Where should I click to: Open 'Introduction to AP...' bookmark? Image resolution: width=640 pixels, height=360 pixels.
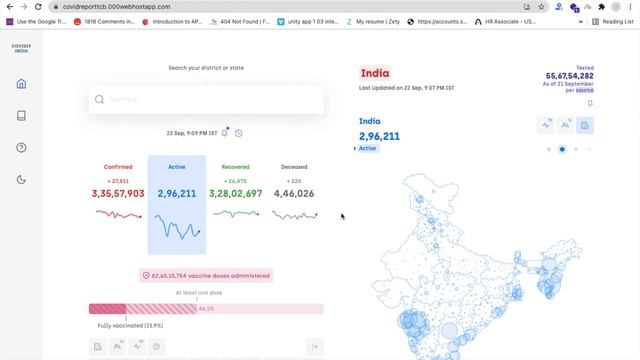(172, 22)
